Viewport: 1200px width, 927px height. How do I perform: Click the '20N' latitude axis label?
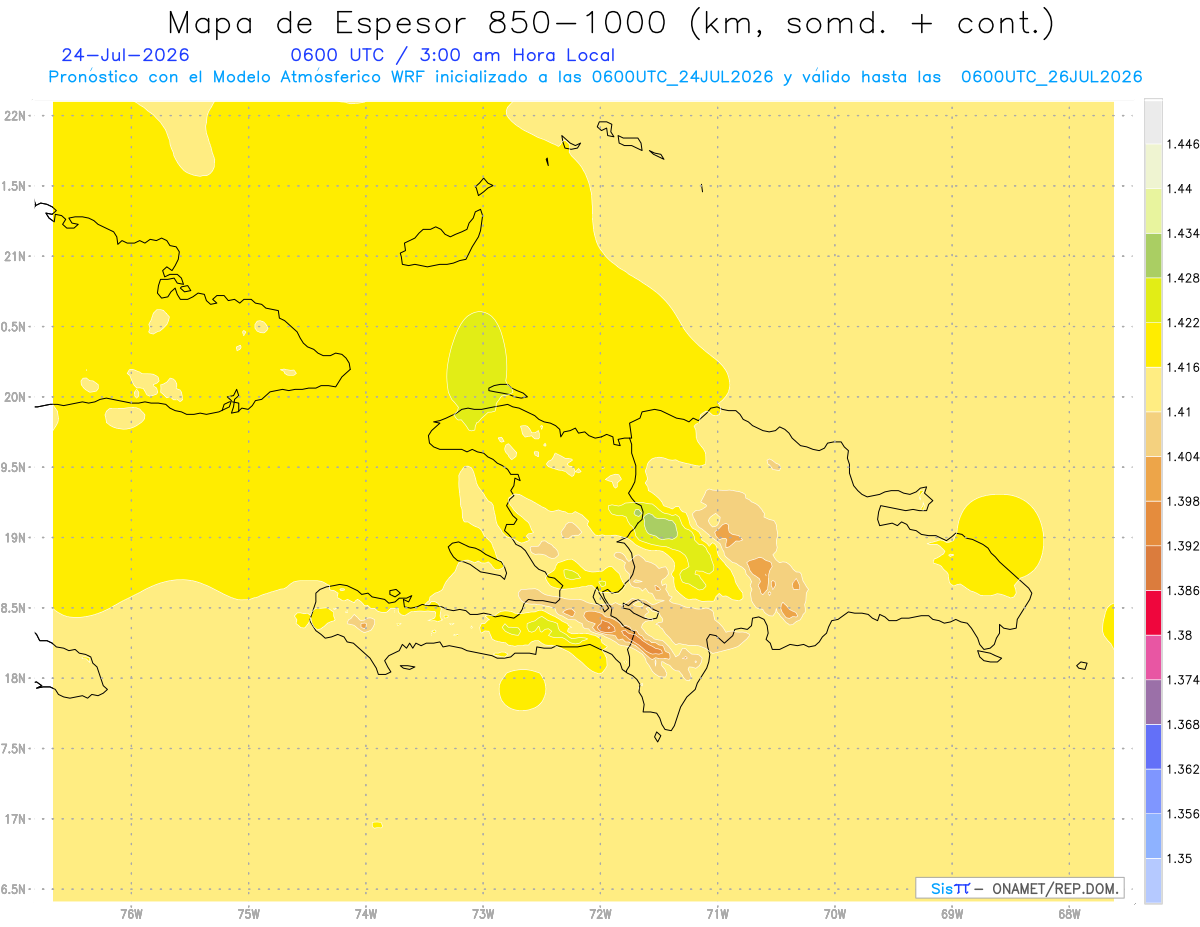(x=16, y=397)
